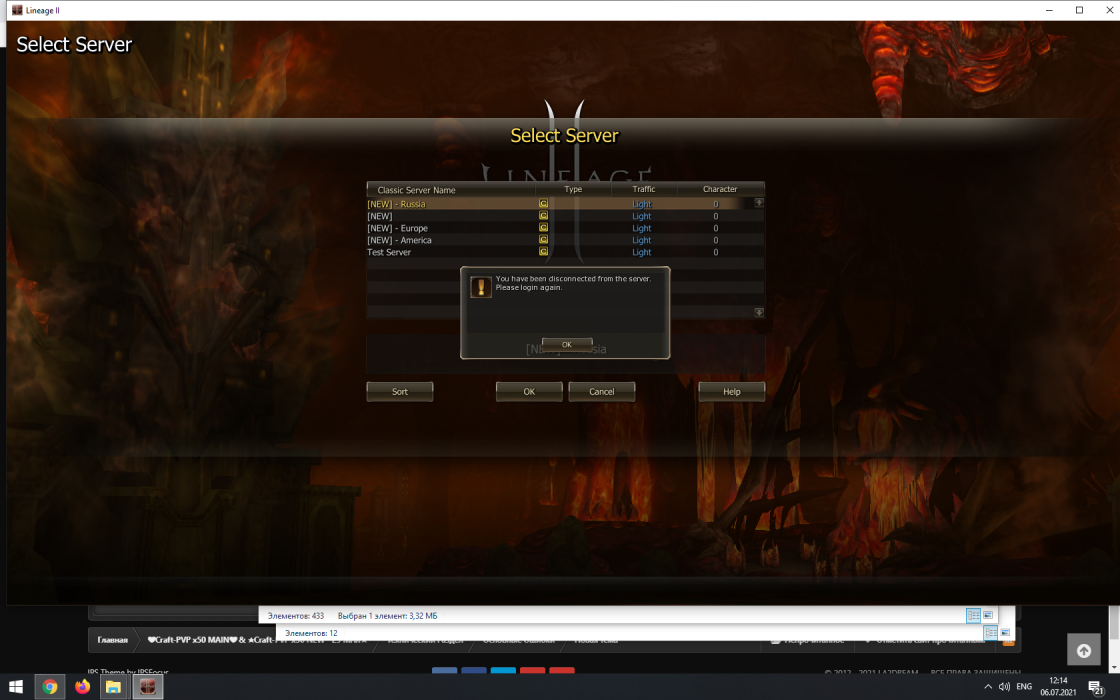Click the type icon for [NEW] - Russia
This screenshot has height=700, width=1120.
544,204
